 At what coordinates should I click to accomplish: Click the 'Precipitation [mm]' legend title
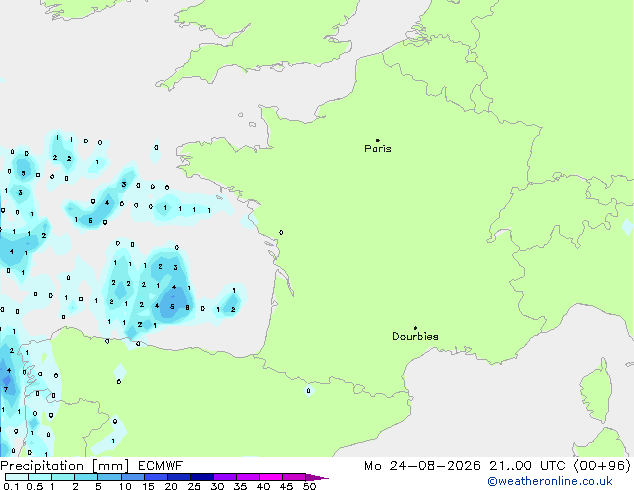[64, 466]
